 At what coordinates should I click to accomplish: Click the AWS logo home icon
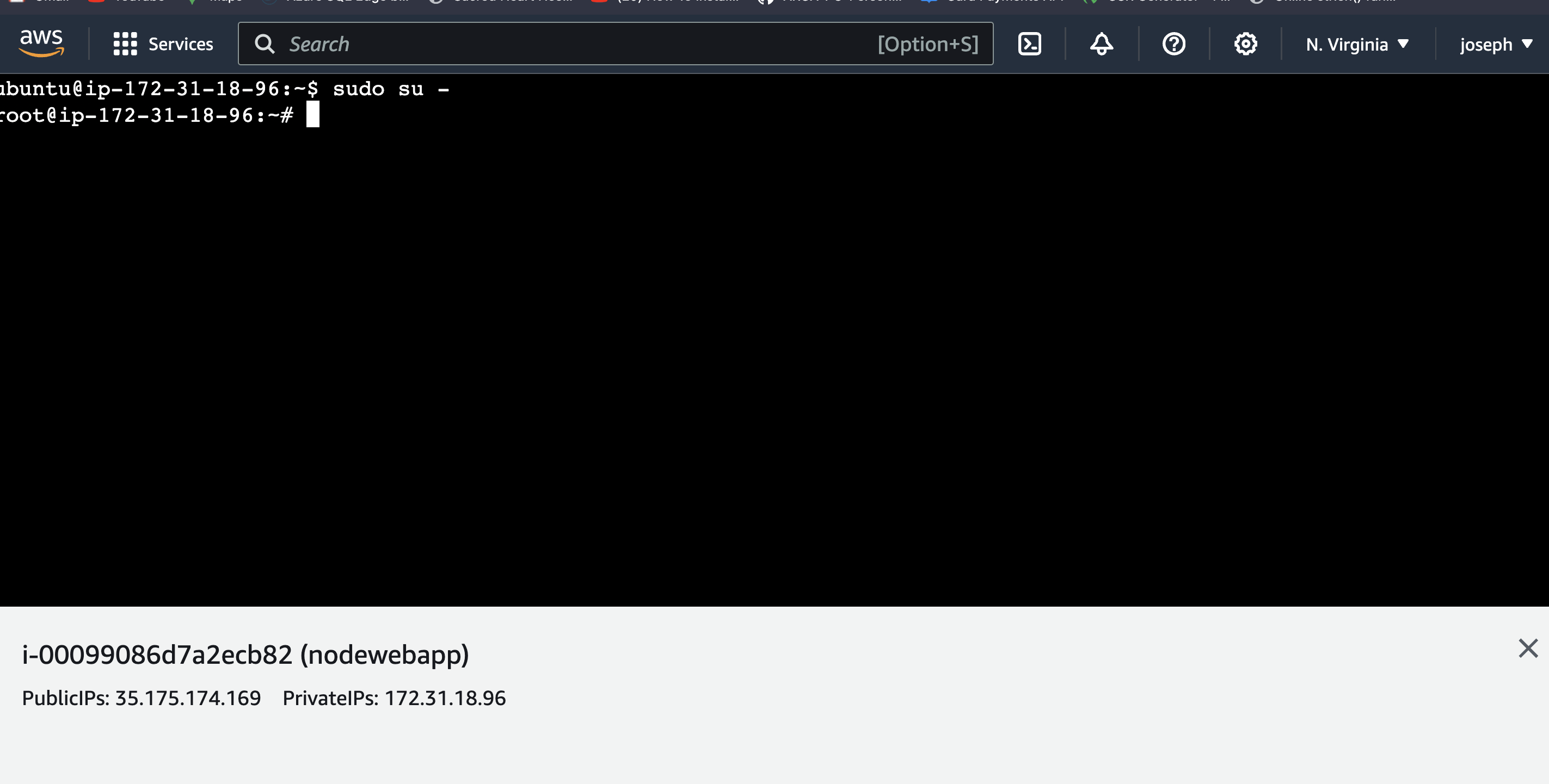pos(41,44)
